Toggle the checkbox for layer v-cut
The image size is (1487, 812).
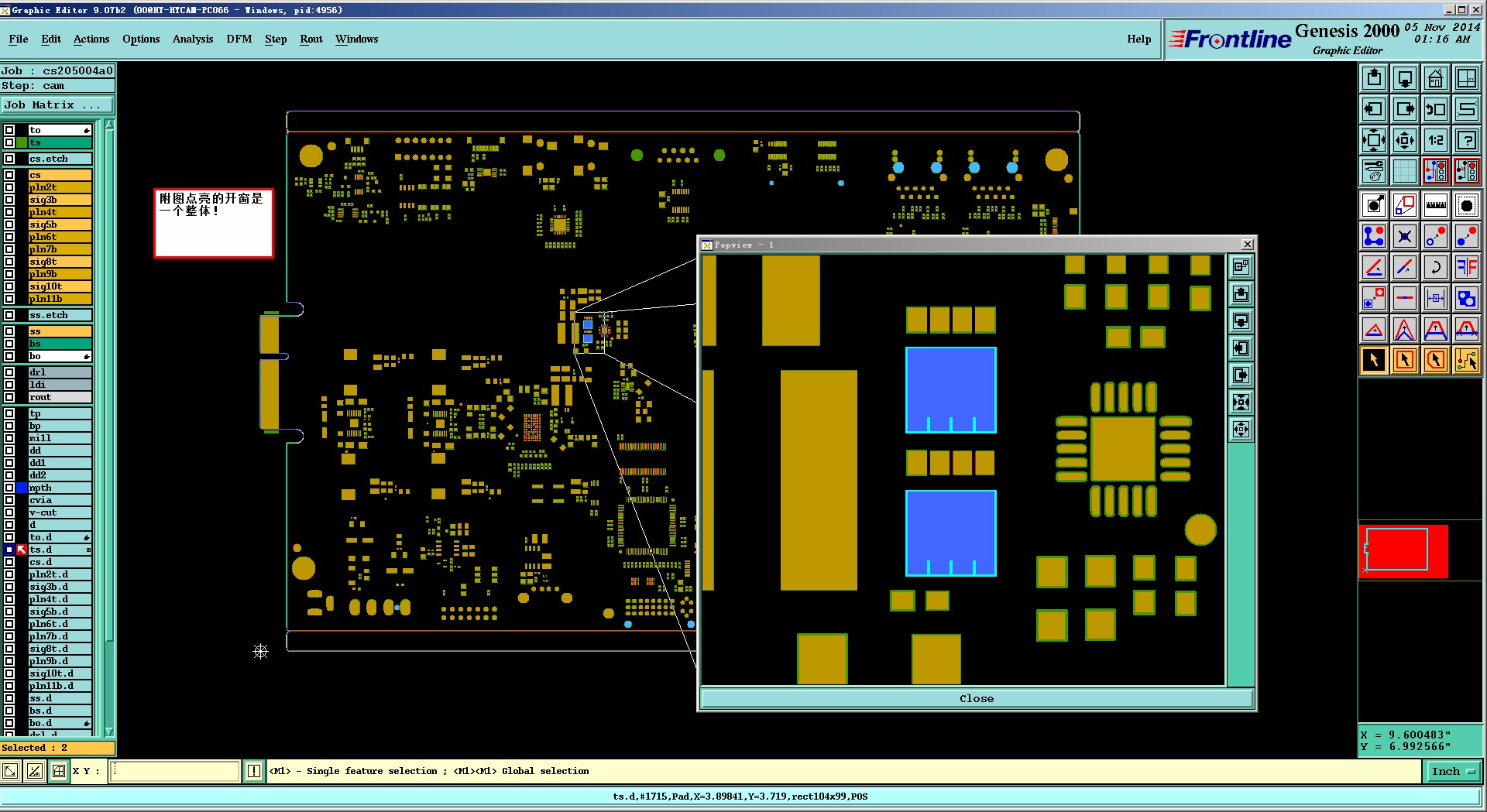[9, 512]
